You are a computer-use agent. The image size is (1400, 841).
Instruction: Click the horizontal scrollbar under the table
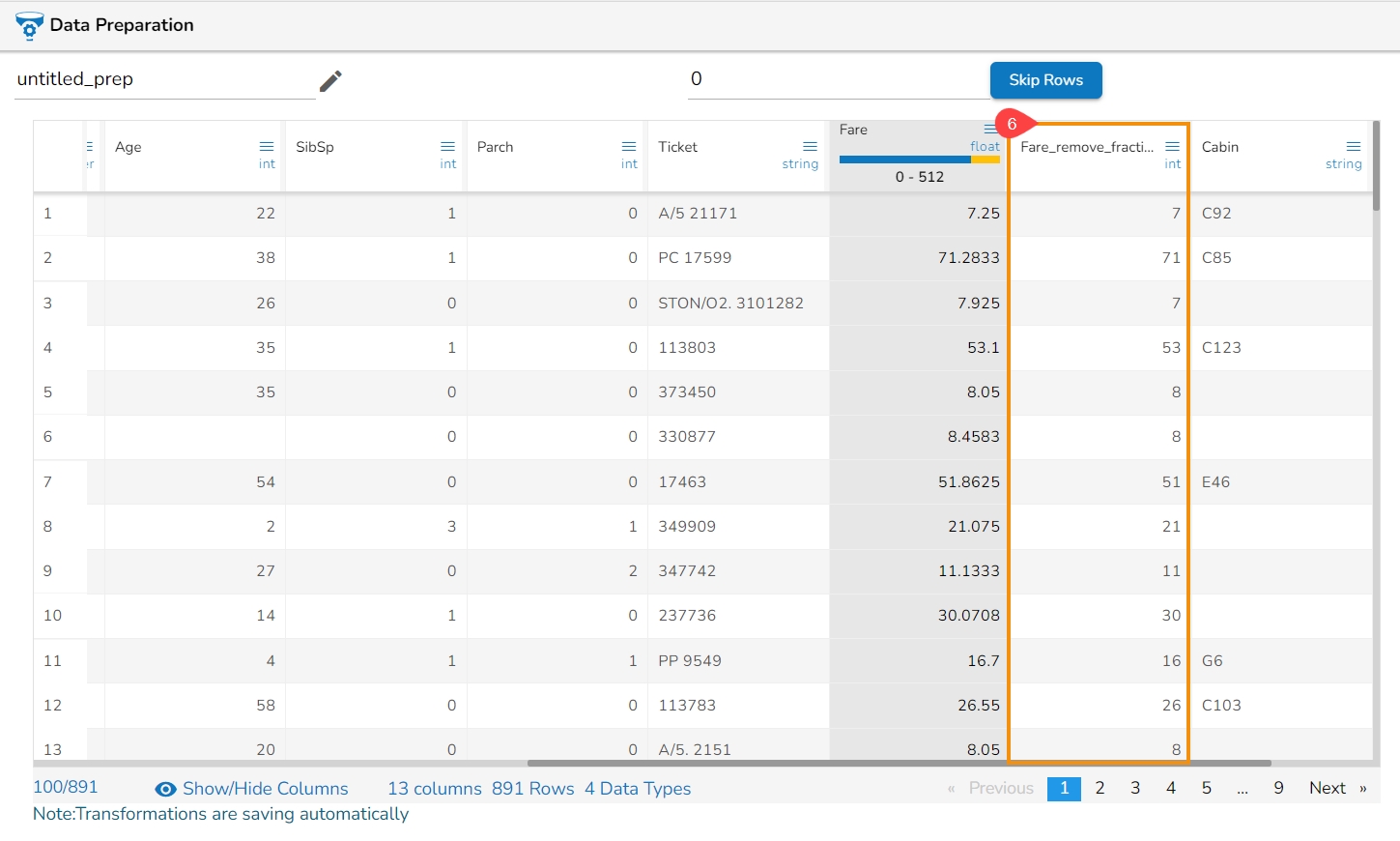(x=899, y=763)
